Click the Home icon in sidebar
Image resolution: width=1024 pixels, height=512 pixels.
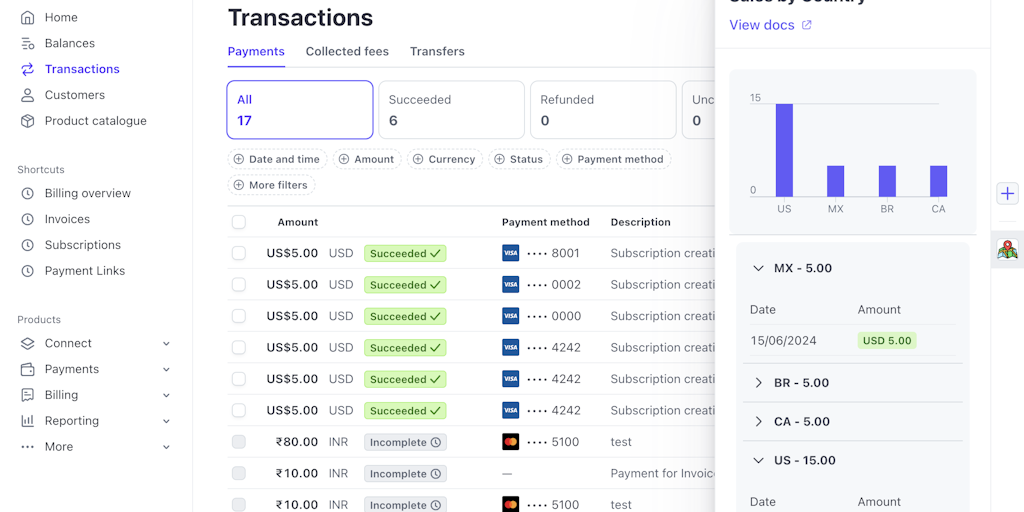pyautogui.click(x=27, y=18)
